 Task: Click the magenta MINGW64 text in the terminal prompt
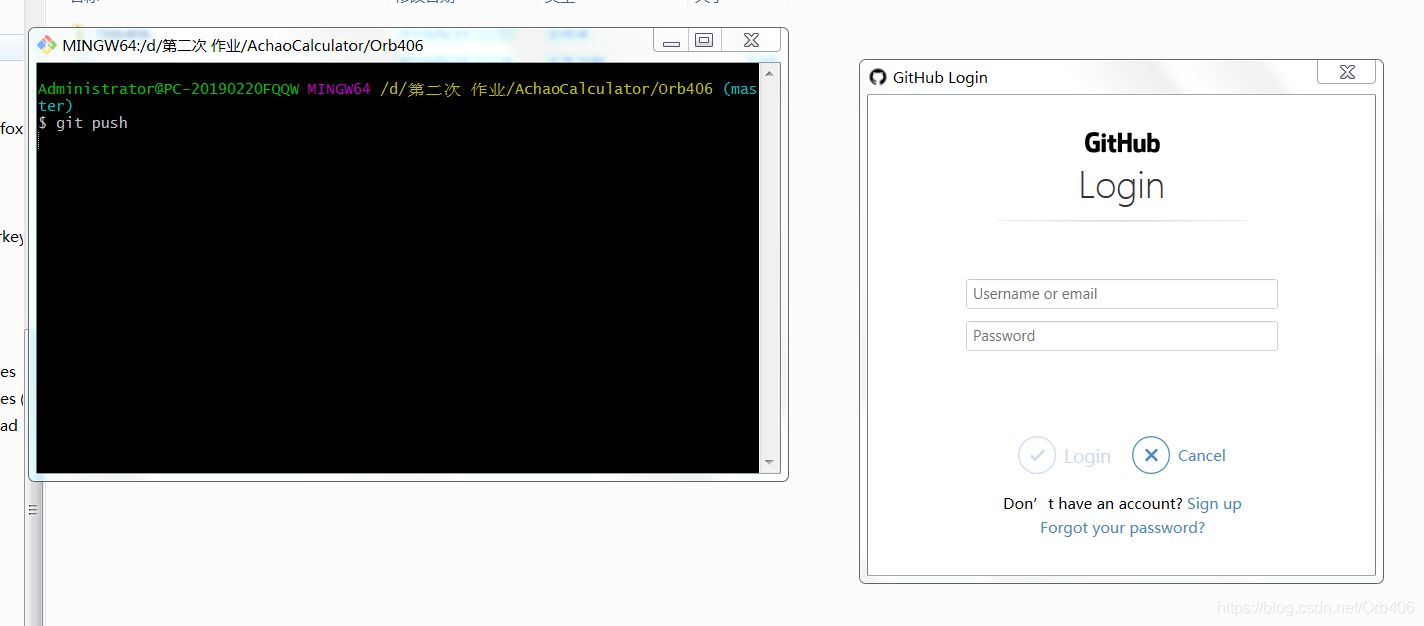tap(339, 89)
